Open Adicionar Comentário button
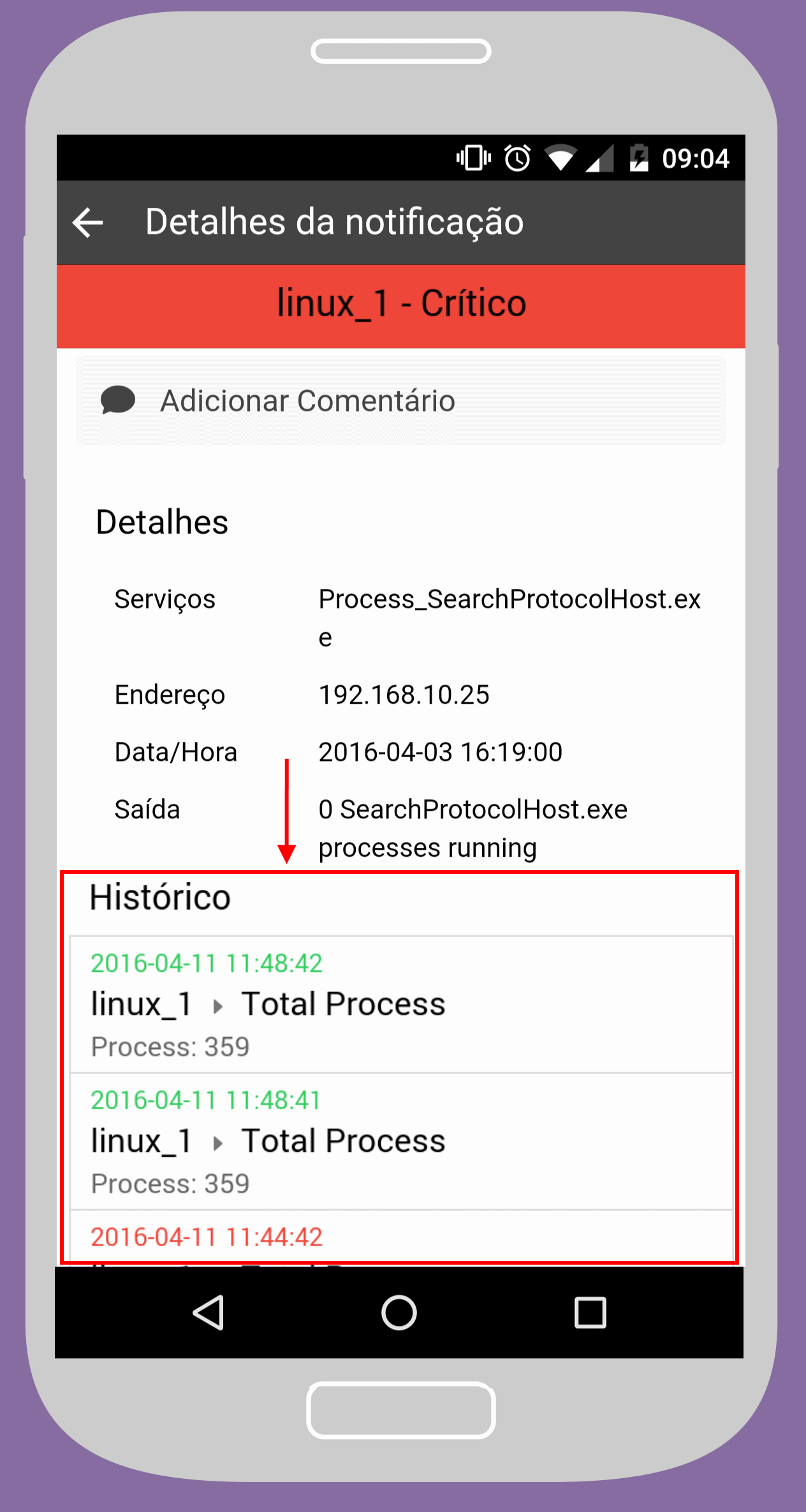 coord(401,401)
